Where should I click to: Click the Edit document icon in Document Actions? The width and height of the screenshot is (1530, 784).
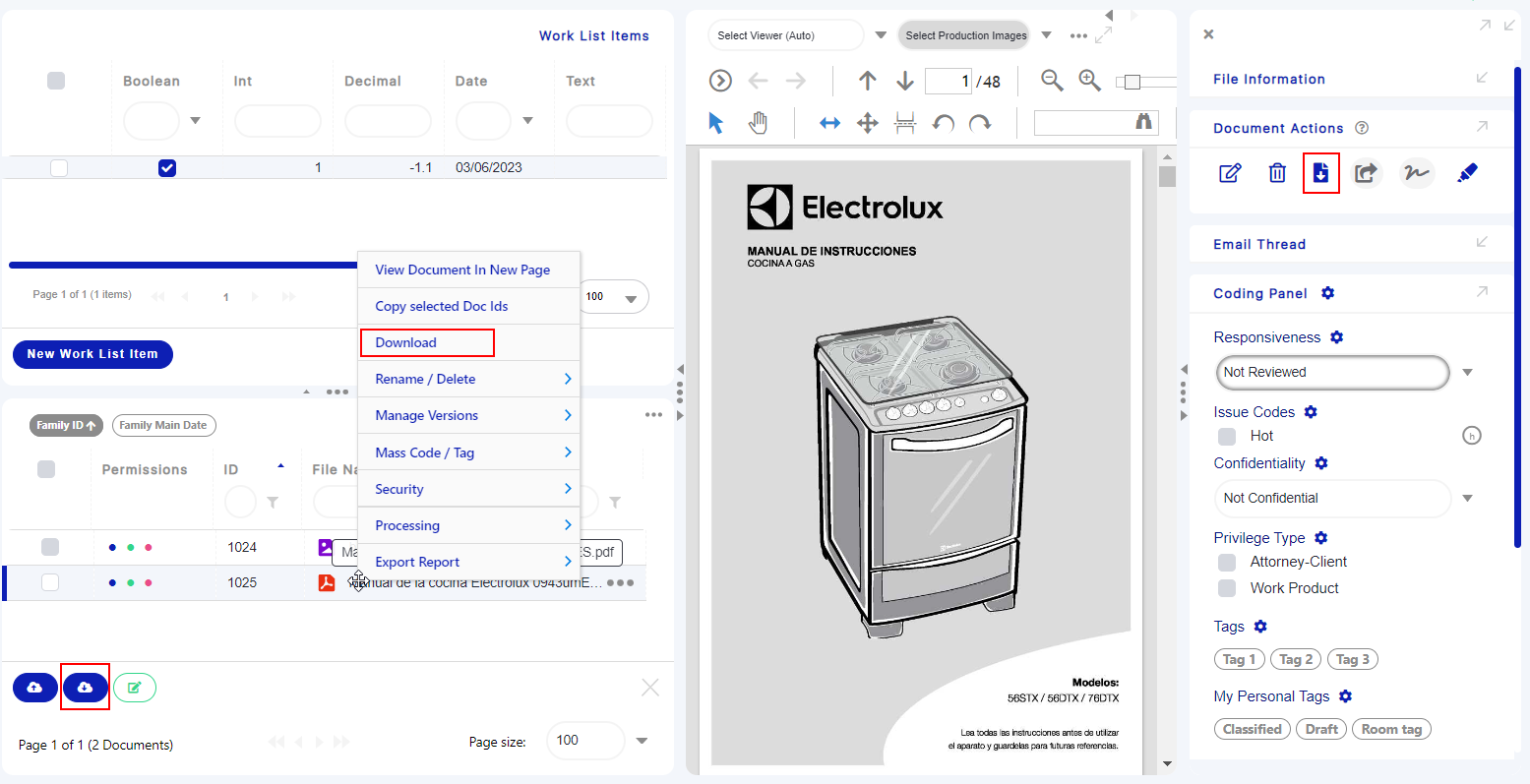click(1230, 173)
